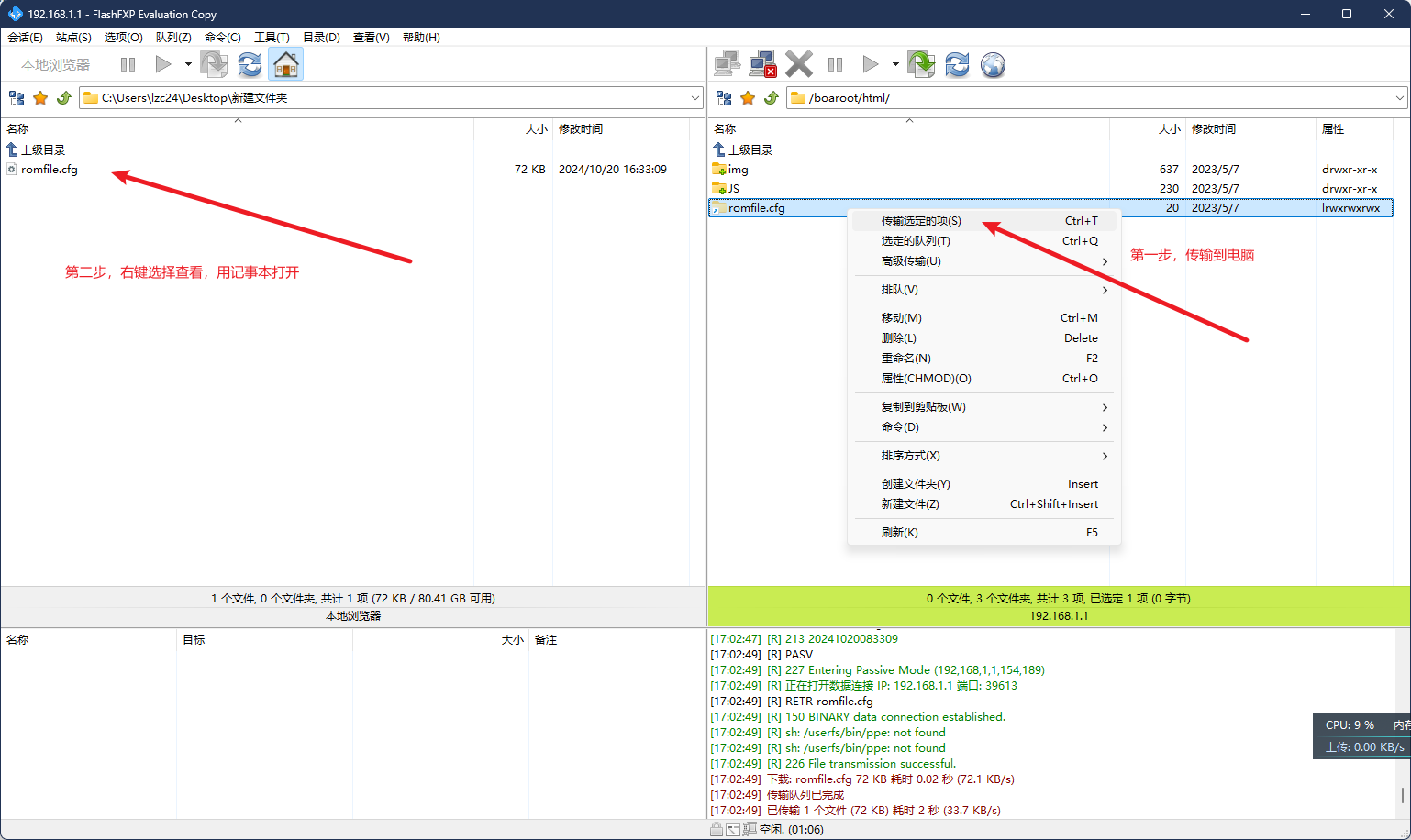Click the local pane home icon
Screen dimensions: 1411x840
[x=286, y=64]
